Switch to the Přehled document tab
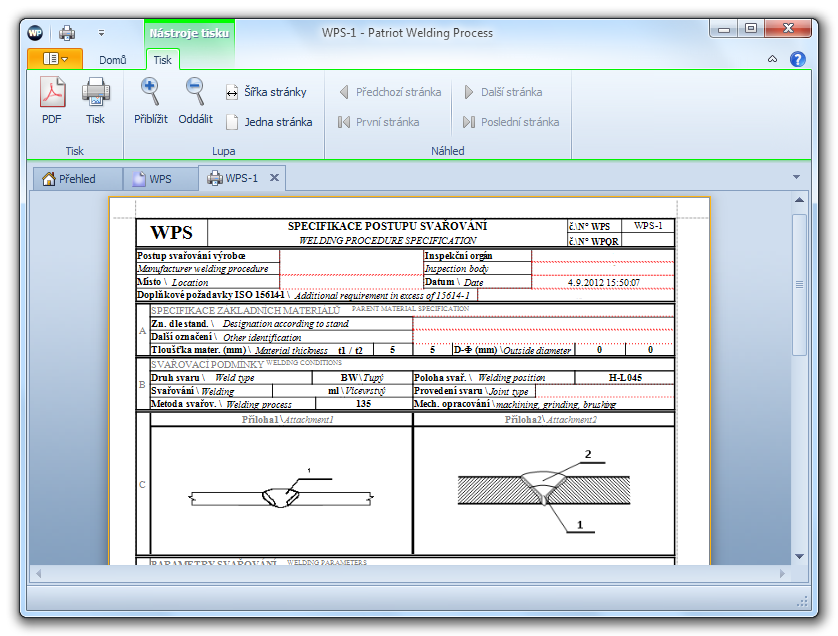The width and height of the screenshot is (838, 636). (77, 179)
